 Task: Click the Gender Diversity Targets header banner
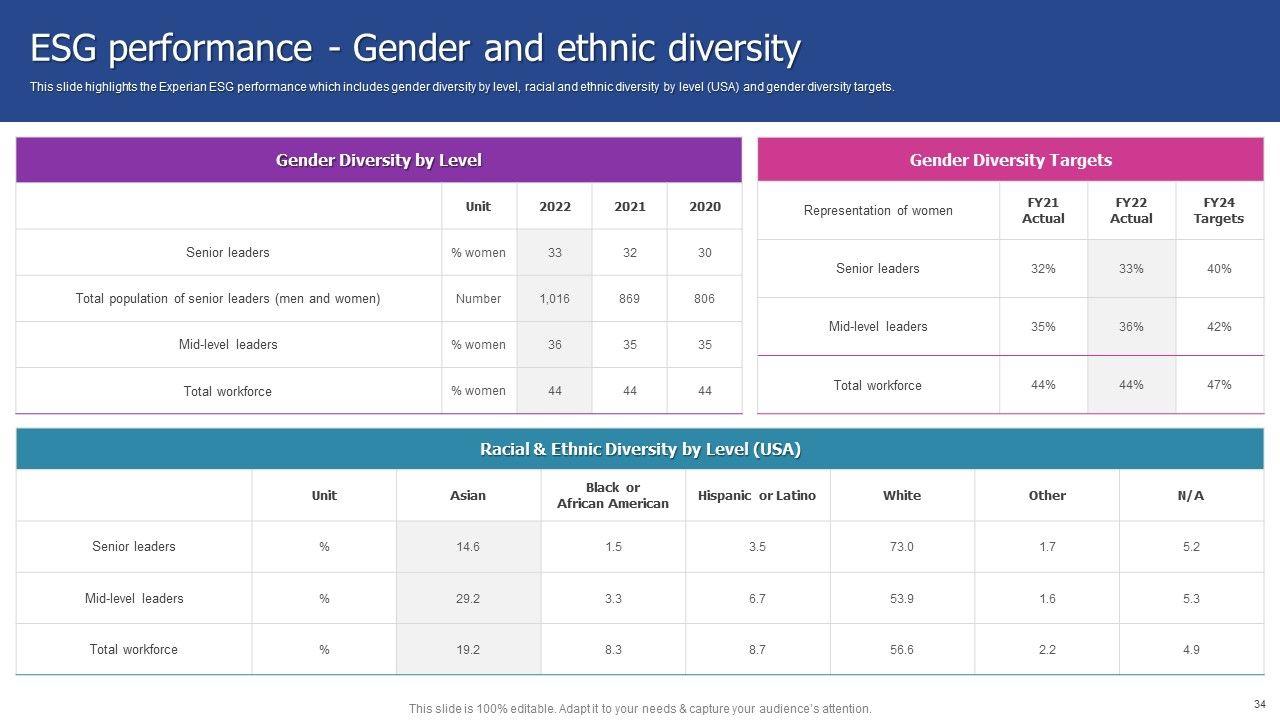(1010, 160)
